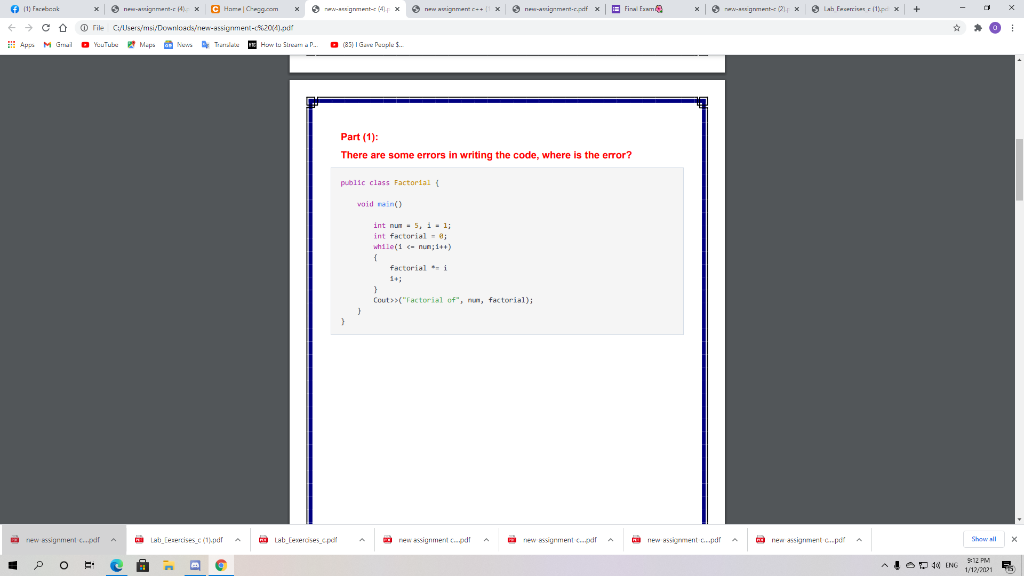Screen dimensions: 1024x576
Task: Click 'public class Factorial {' code line
Action: point(390,183)
